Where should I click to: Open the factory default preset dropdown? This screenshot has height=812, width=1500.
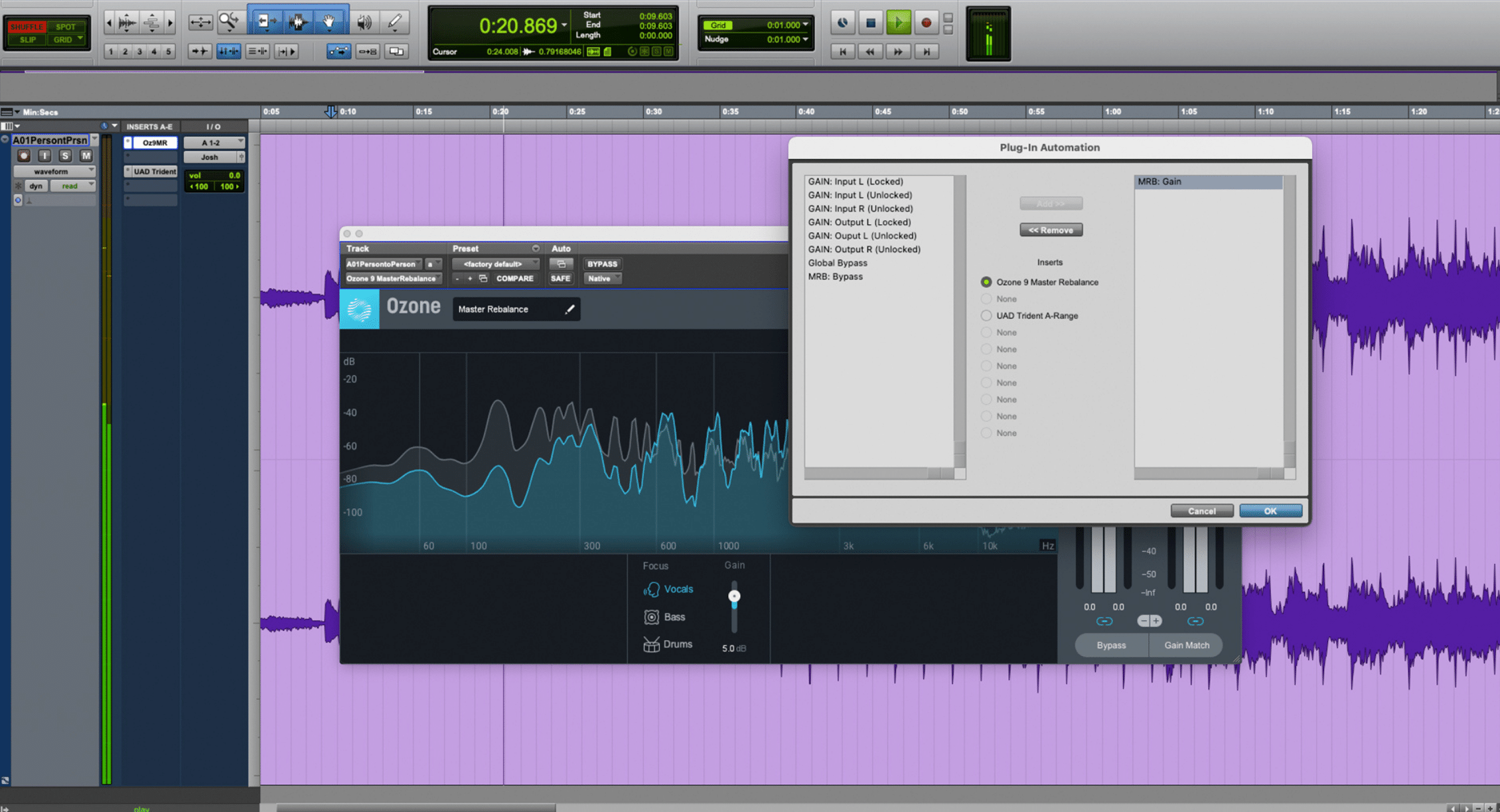(x=495, y=264)
